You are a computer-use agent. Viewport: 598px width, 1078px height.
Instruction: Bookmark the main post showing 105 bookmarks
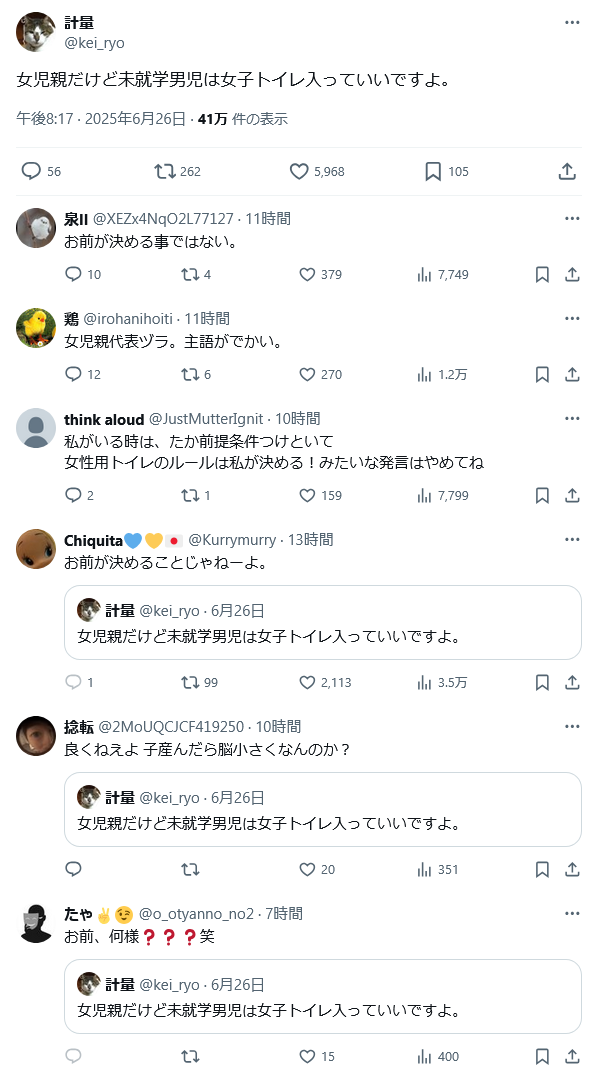pos(433,171)
